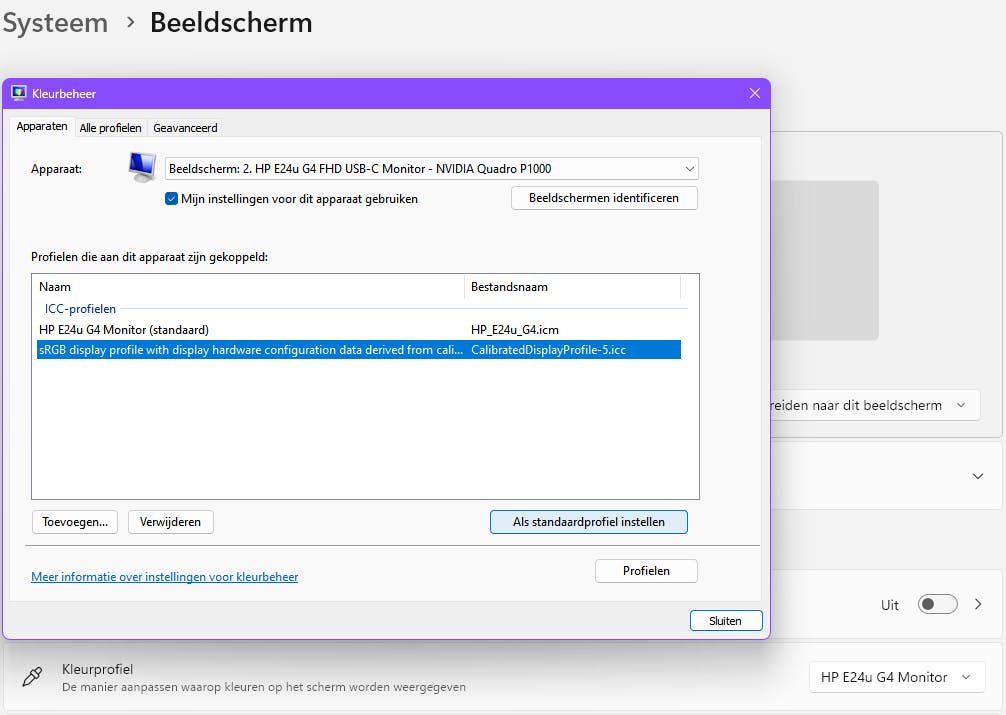1006x715 pixels.
Task: Click the Kleurbeheer title bar icon
Action: [18, 93]
